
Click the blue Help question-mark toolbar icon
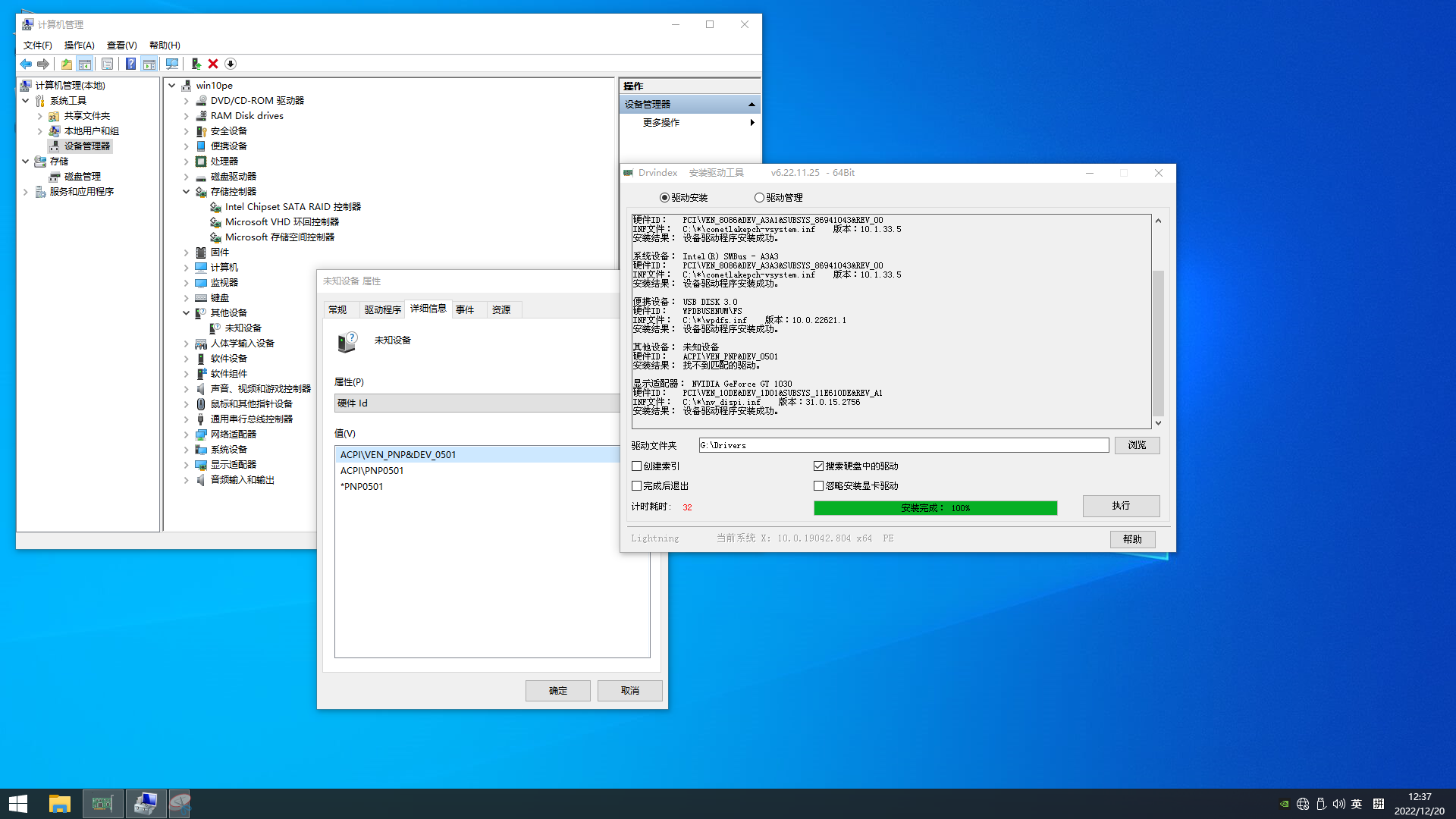point(130,64)
